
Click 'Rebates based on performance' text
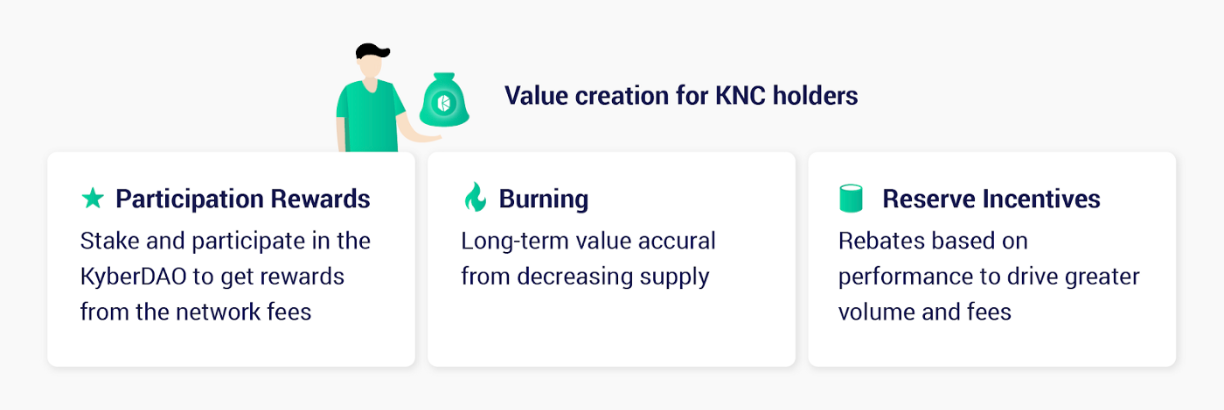[989, 258]
